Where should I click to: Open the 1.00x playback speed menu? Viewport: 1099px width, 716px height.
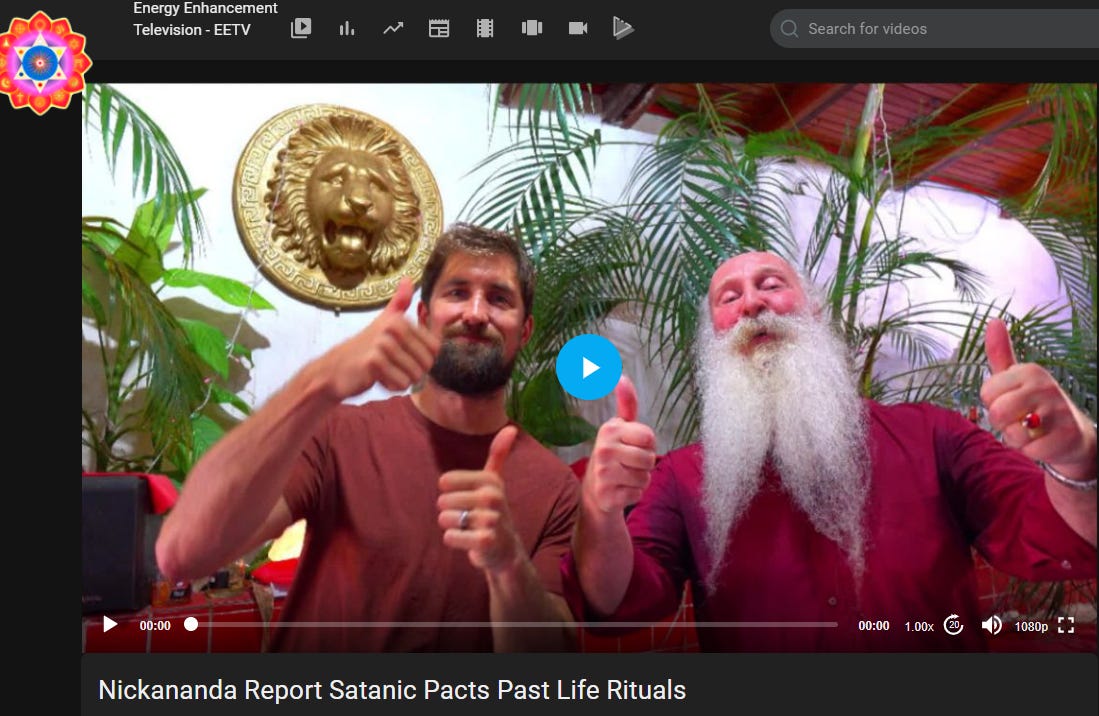tap(919, 626)
